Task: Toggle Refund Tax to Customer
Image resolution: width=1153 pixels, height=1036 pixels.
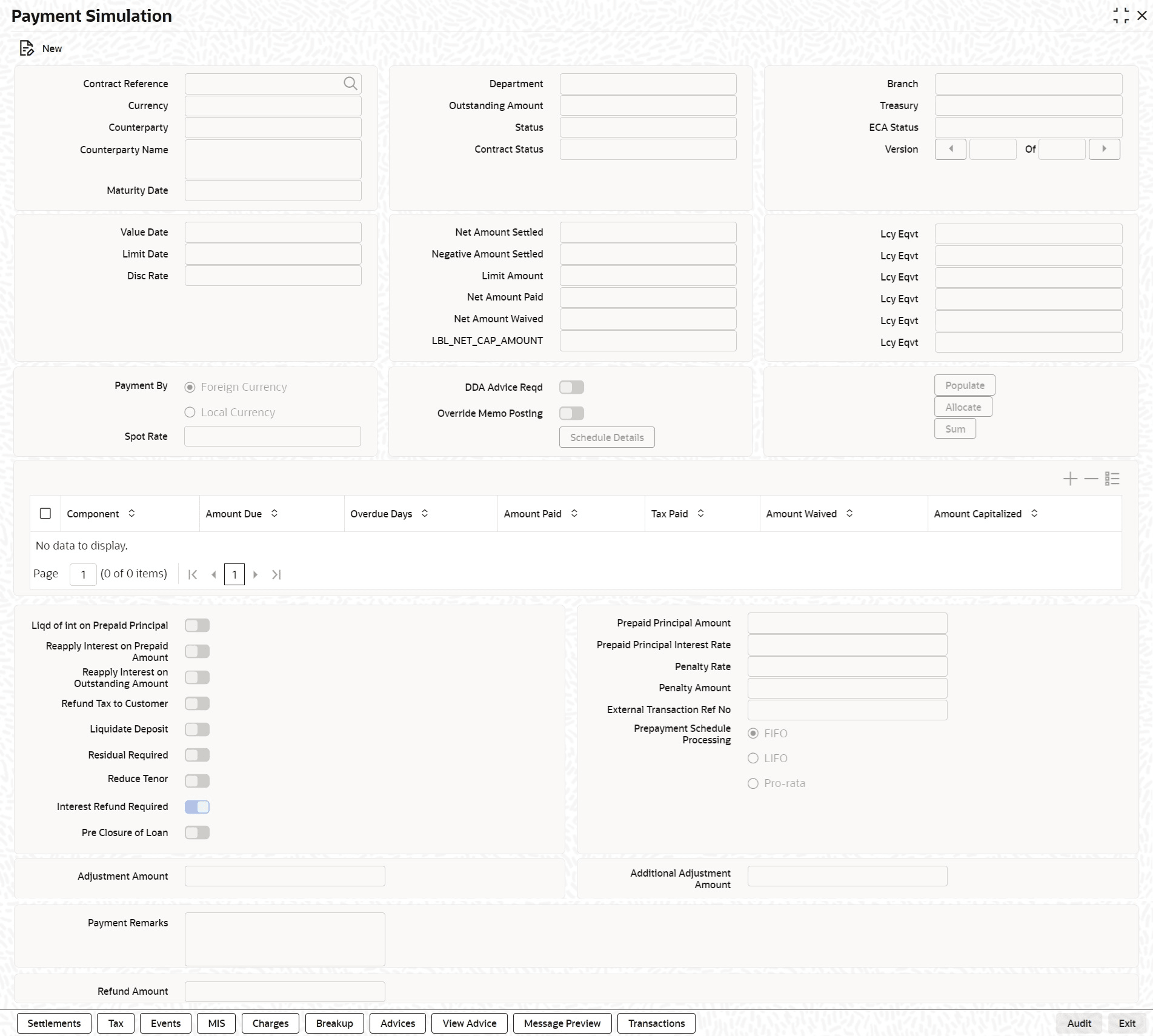Action: click(197, 703)
